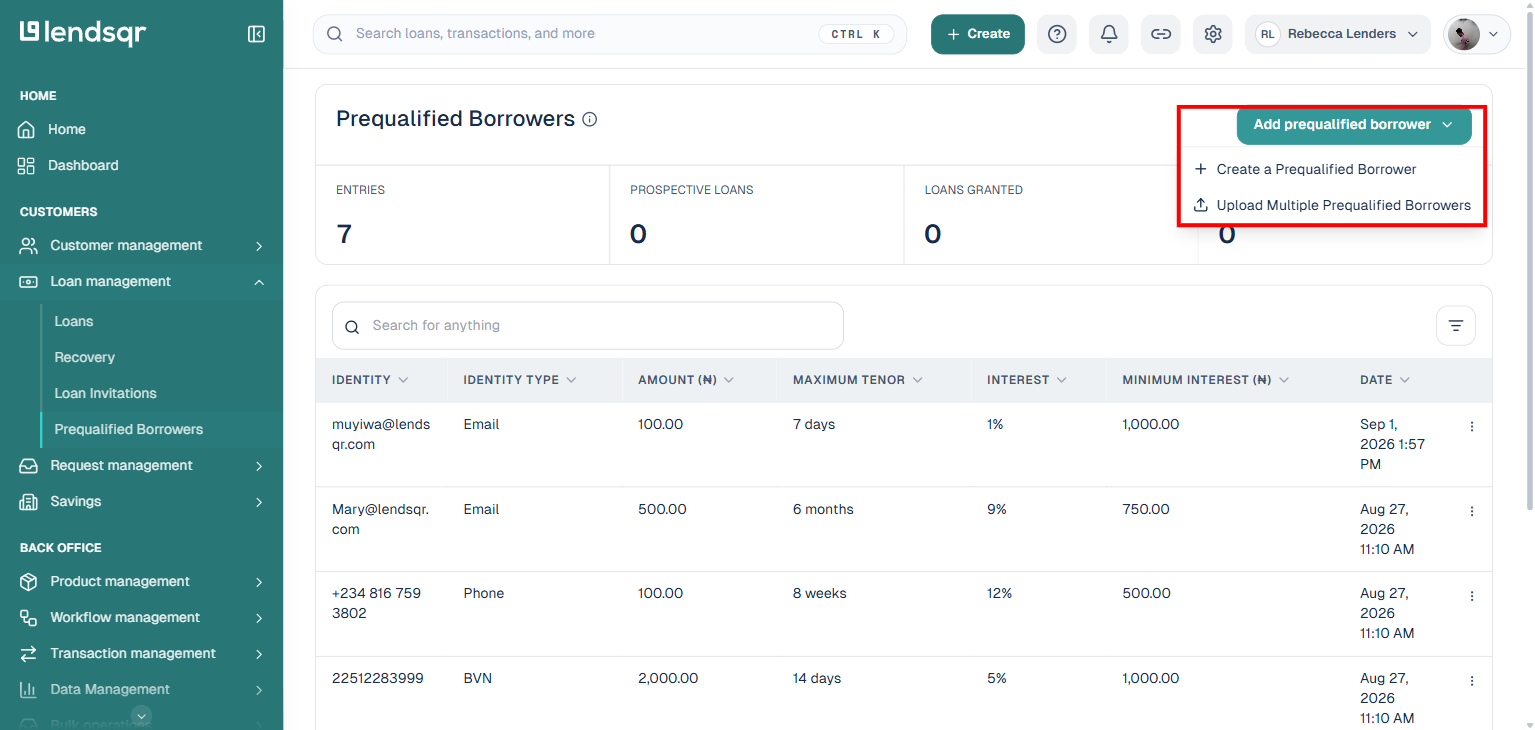
Task: Sort by AMOUNT column header
Action: [686, 381]
